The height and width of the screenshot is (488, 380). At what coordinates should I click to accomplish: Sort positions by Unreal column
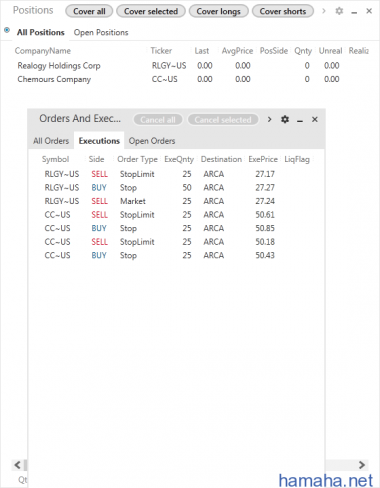click(331, 51)
